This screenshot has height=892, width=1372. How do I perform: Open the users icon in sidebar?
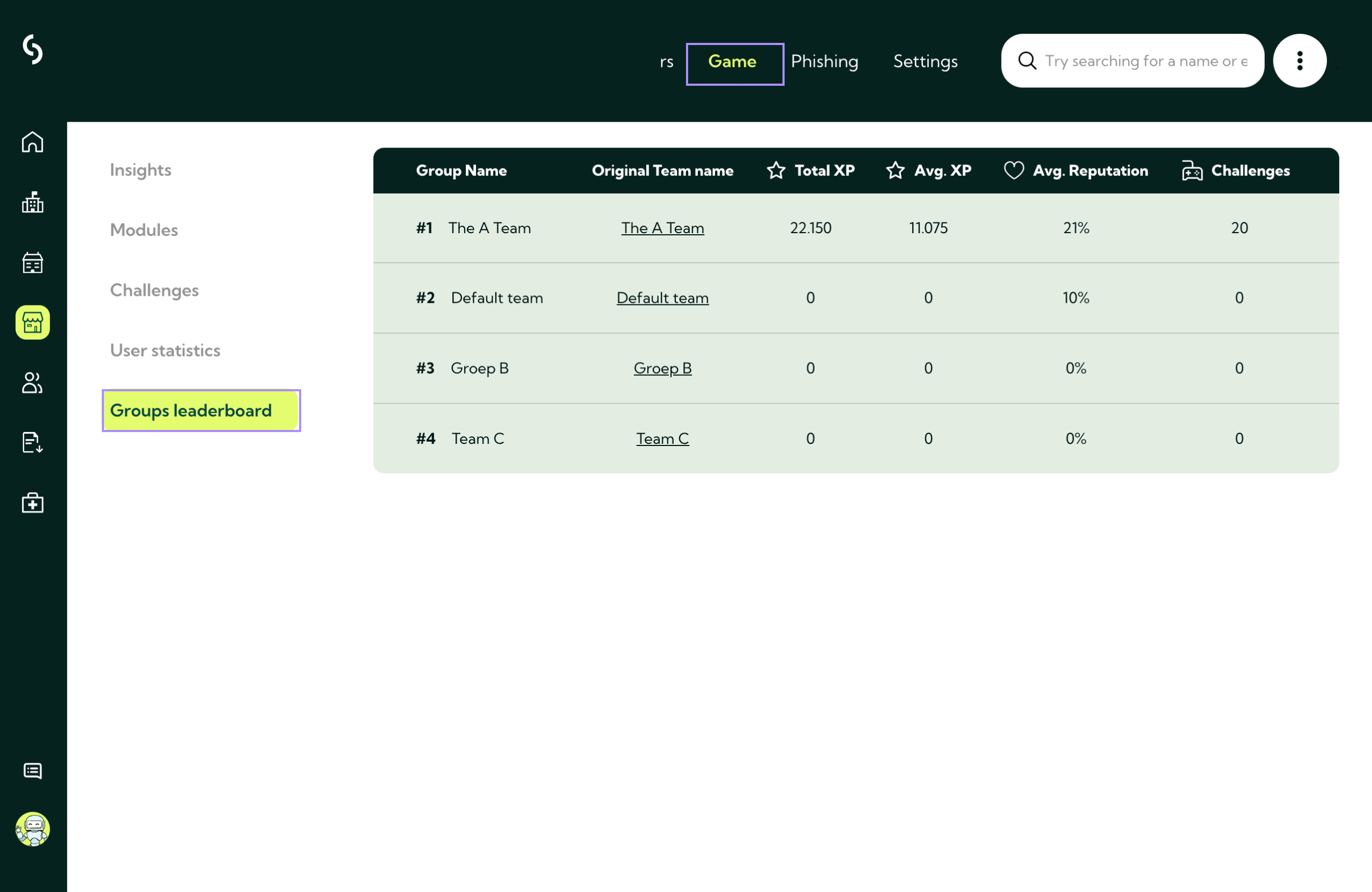pyautogui.click(x=32, y=383)
